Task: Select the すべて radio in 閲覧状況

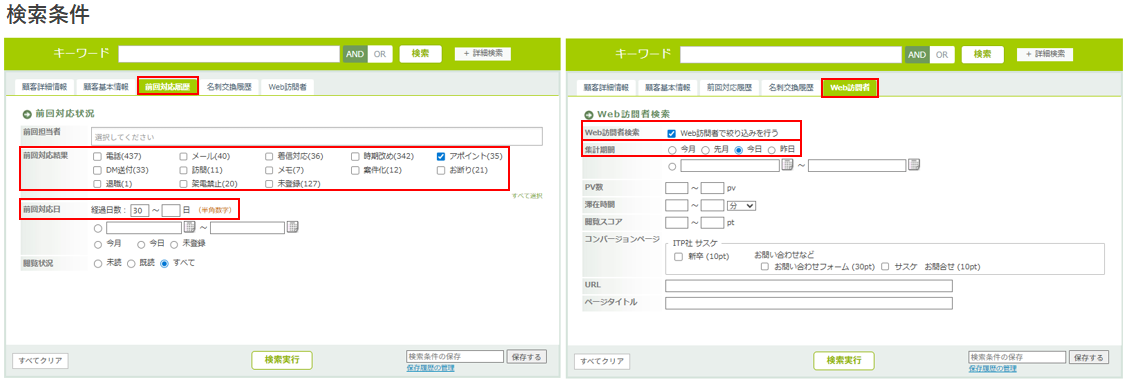Action: click(164, 263)
